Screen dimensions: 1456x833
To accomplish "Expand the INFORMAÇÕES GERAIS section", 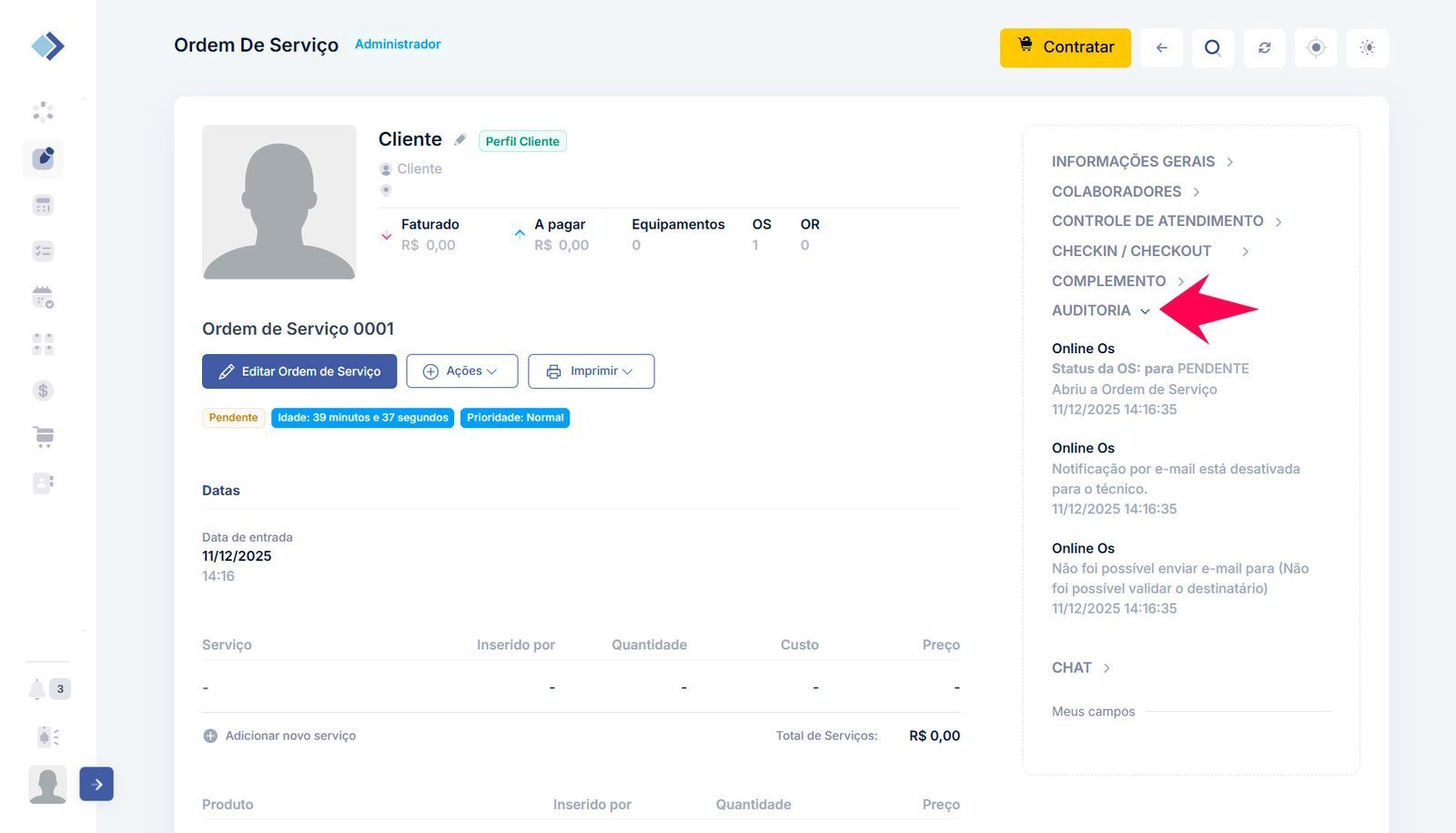I will tap(1142, 161).
